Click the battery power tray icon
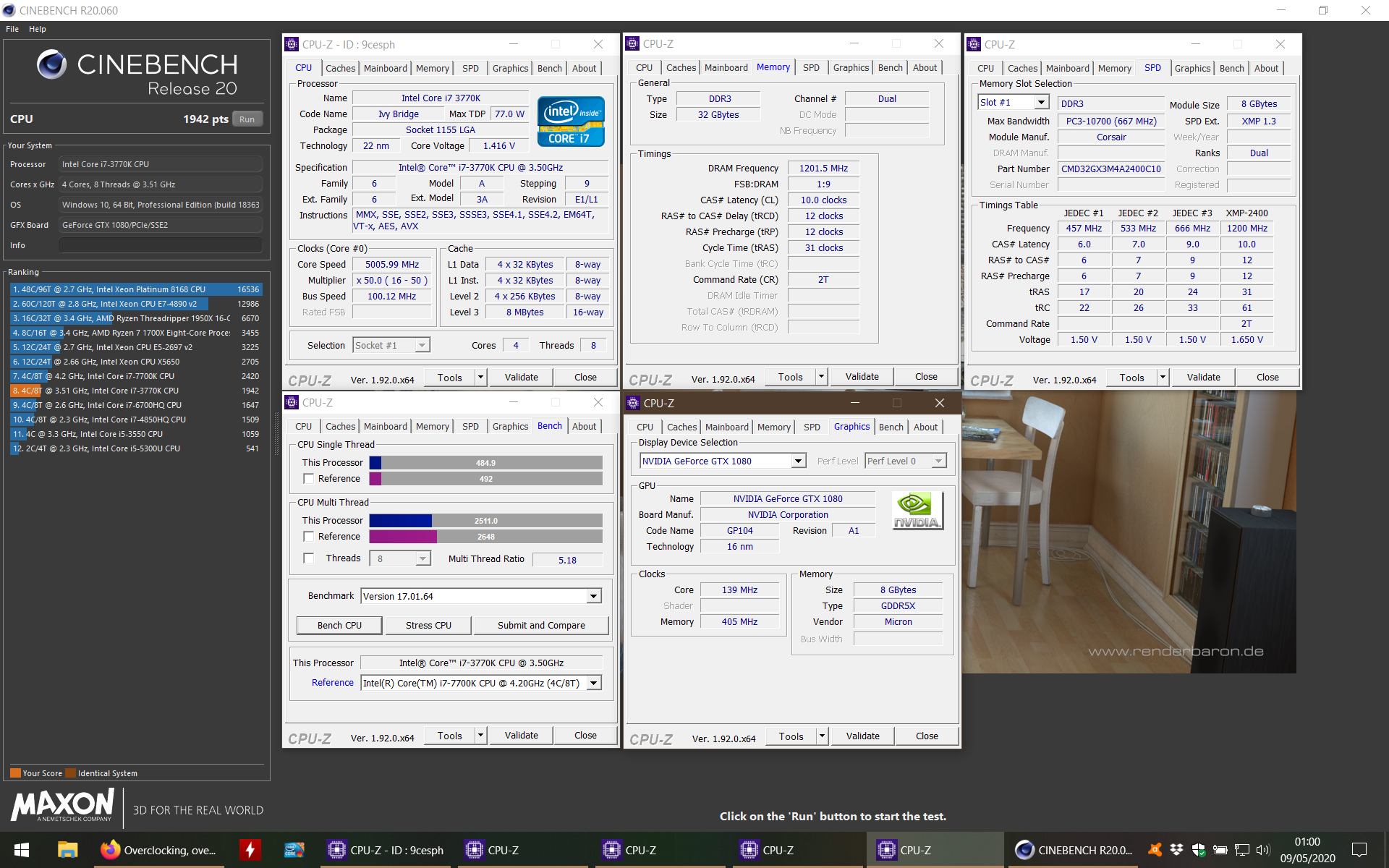Image resolution: width=1389 pixels, height=868 pixels. [1220, 849]
